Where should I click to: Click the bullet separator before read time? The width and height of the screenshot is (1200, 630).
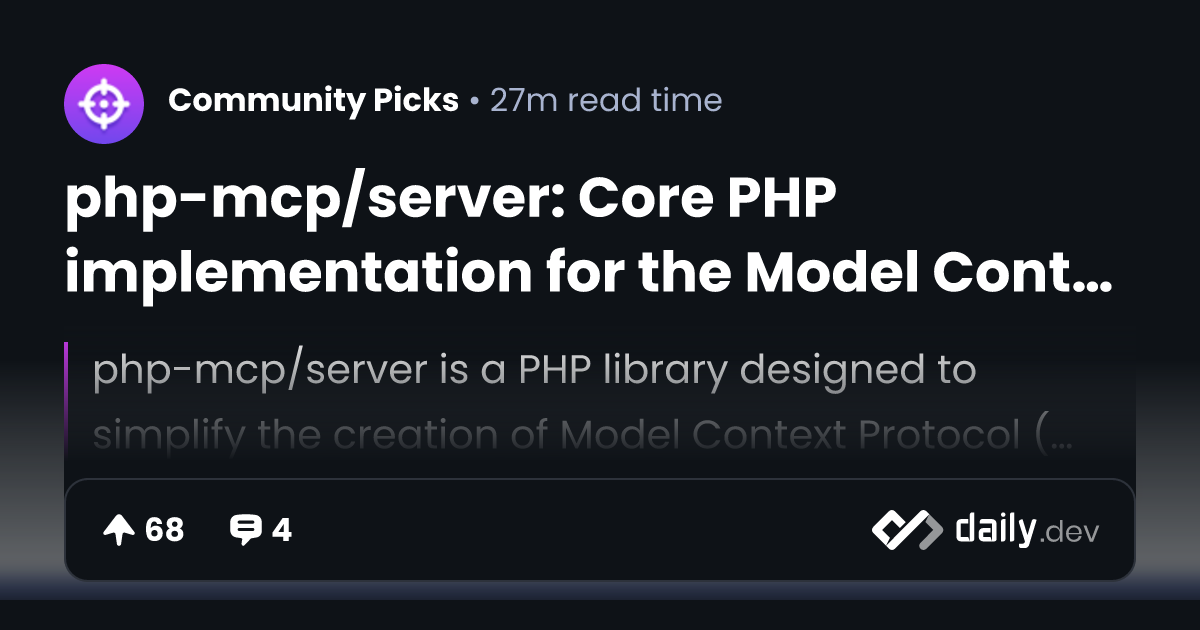tap(474, 102)
